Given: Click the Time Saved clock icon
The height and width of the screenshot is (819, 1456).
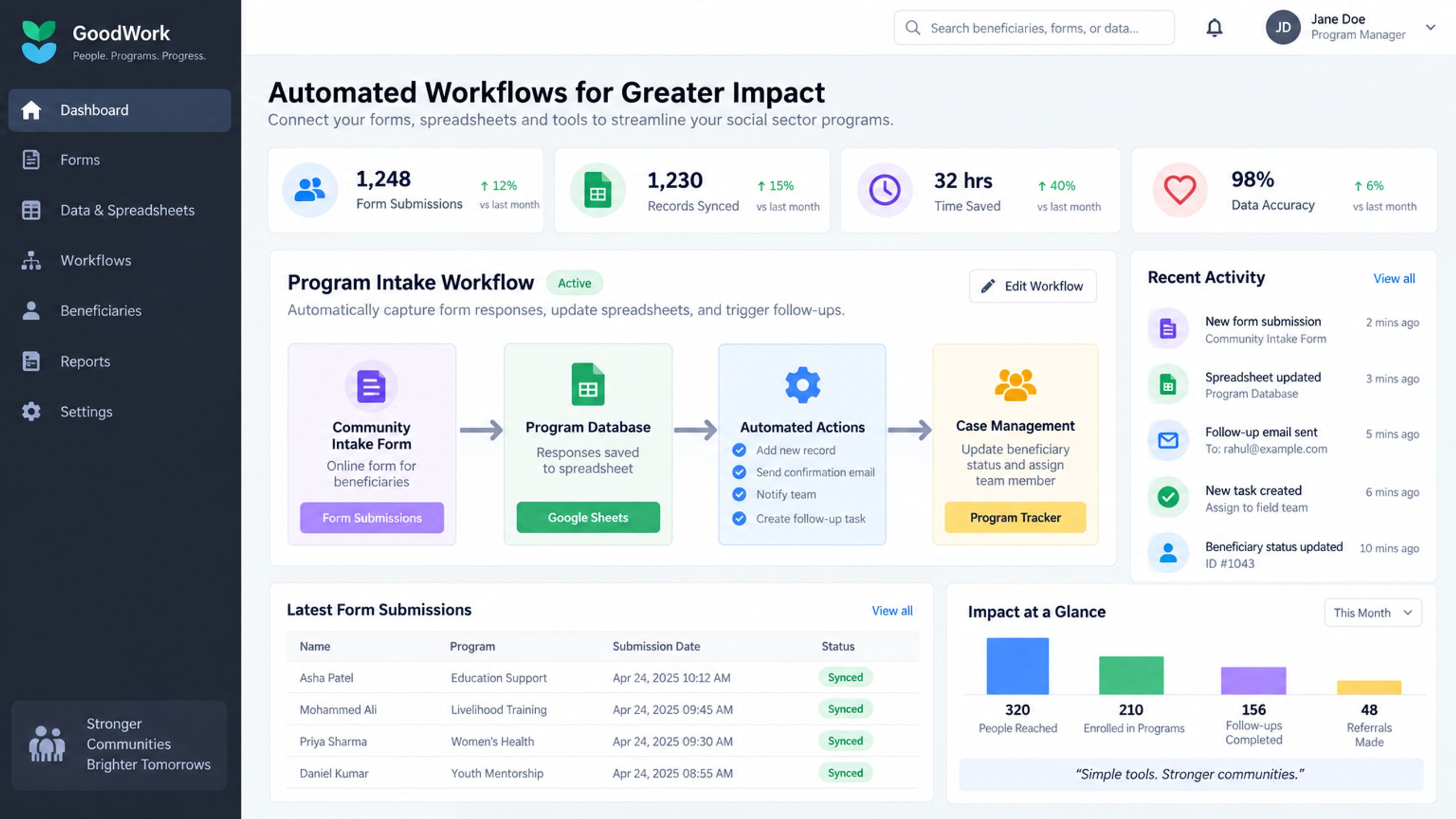Looking at the screenshot, I should tap(885, 190).
